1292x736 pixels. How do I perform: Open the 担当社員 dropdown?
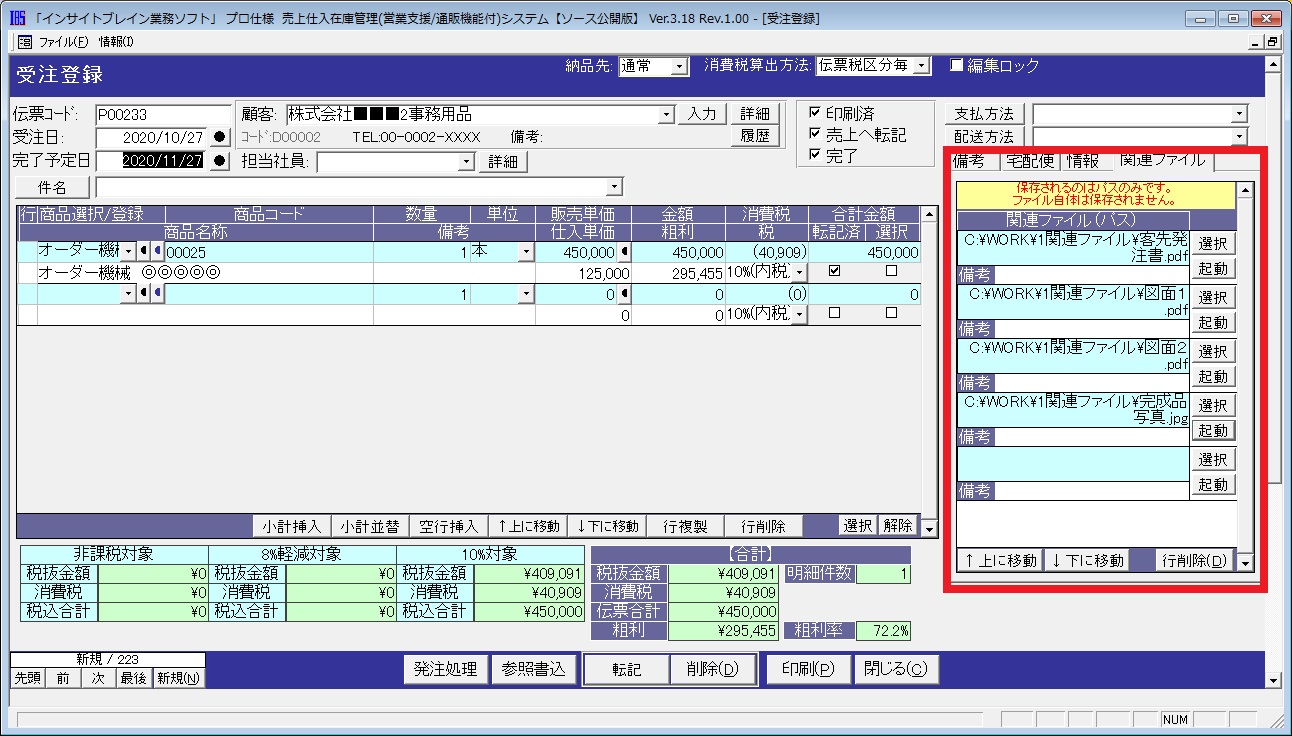tap(466, 162)
